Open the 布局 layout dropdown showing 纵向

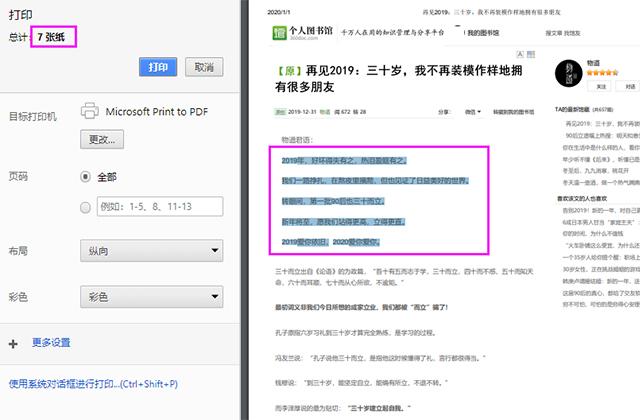click(x=152, y=251)
